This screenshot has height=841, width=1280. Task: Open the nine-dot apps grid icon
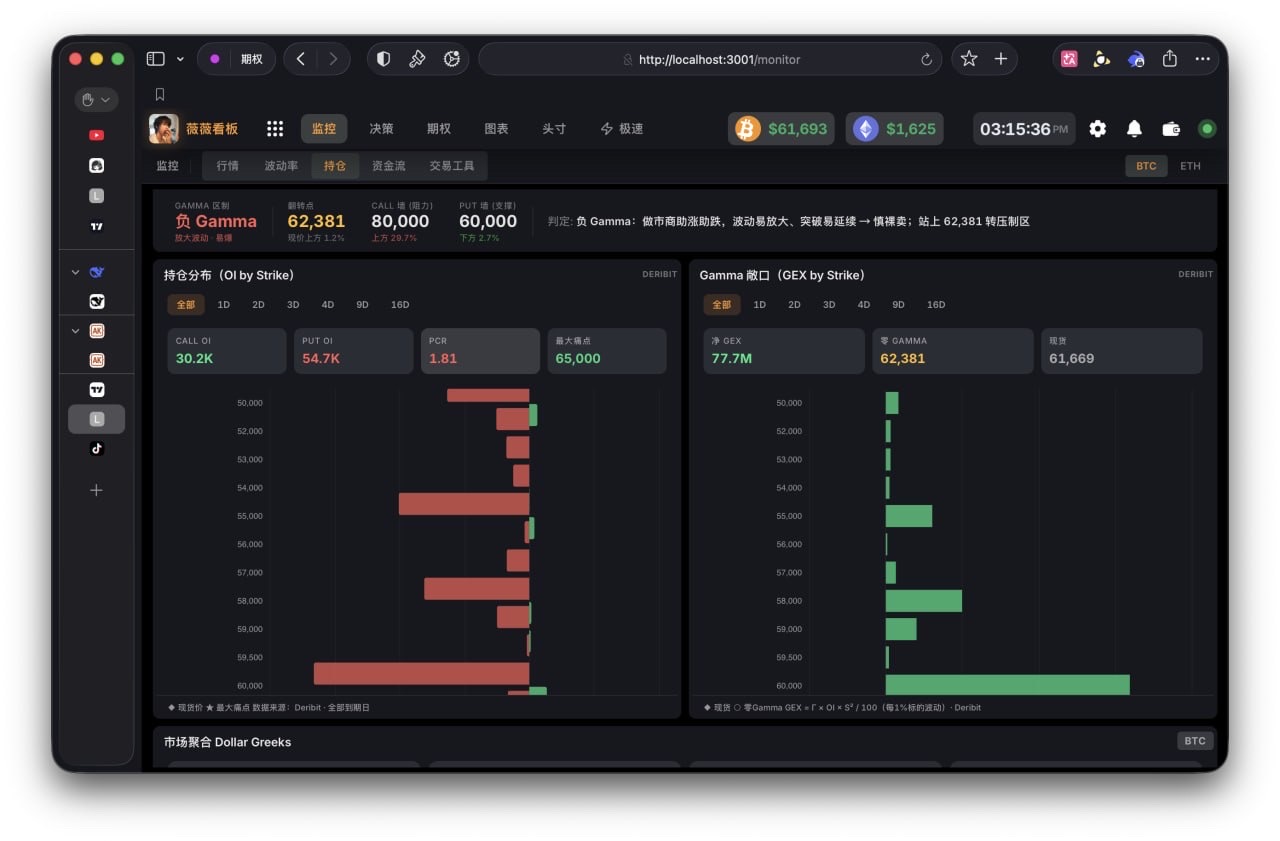tap(274, 129)
